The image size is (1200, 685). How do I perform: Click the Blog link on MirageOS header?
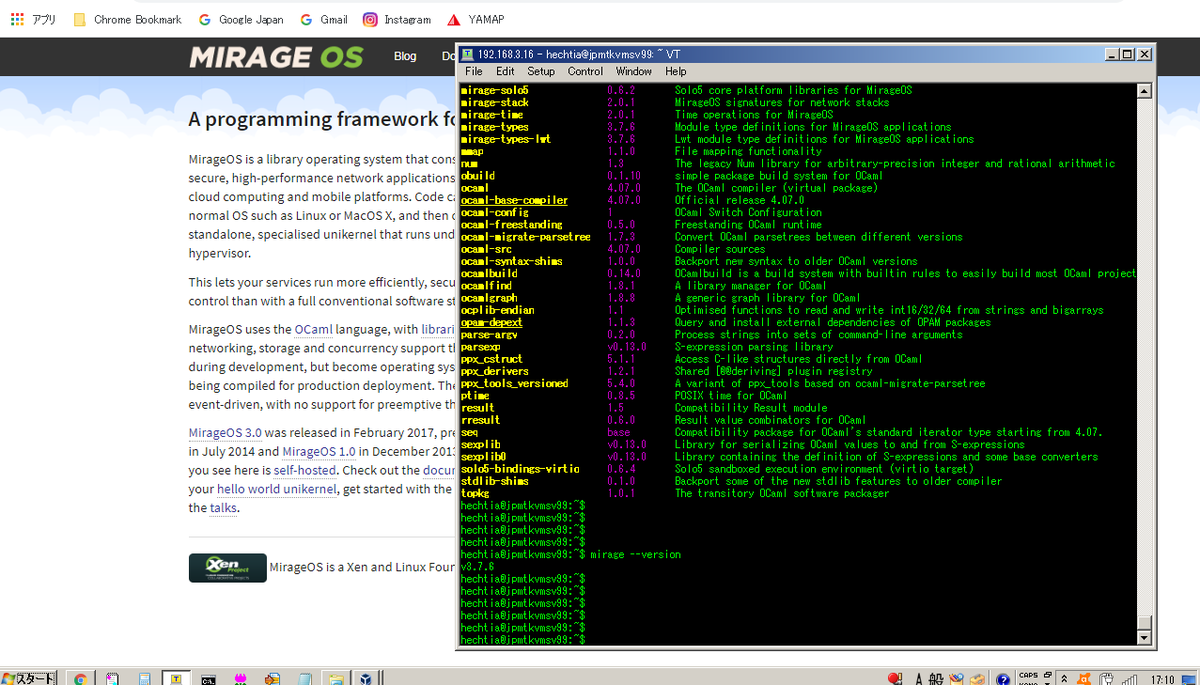405,56
